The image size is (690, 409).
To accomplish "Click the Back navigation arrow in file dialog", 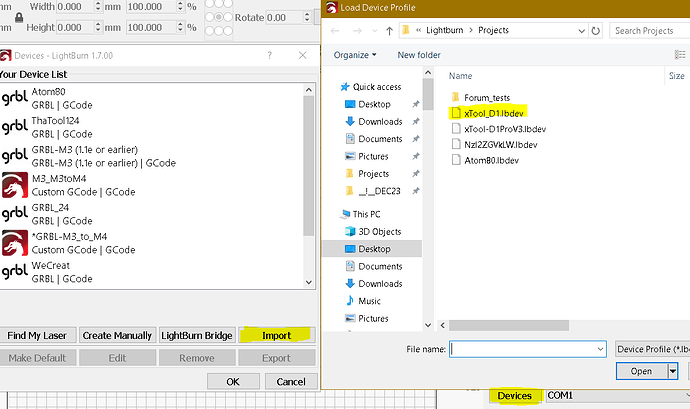I will (x=335, y=31).
